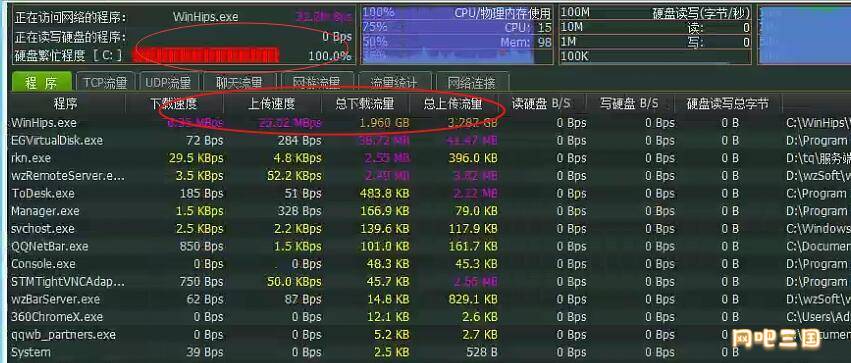Click the 483.8 KB total download value
Screen dimensions: 851x363
384,193
